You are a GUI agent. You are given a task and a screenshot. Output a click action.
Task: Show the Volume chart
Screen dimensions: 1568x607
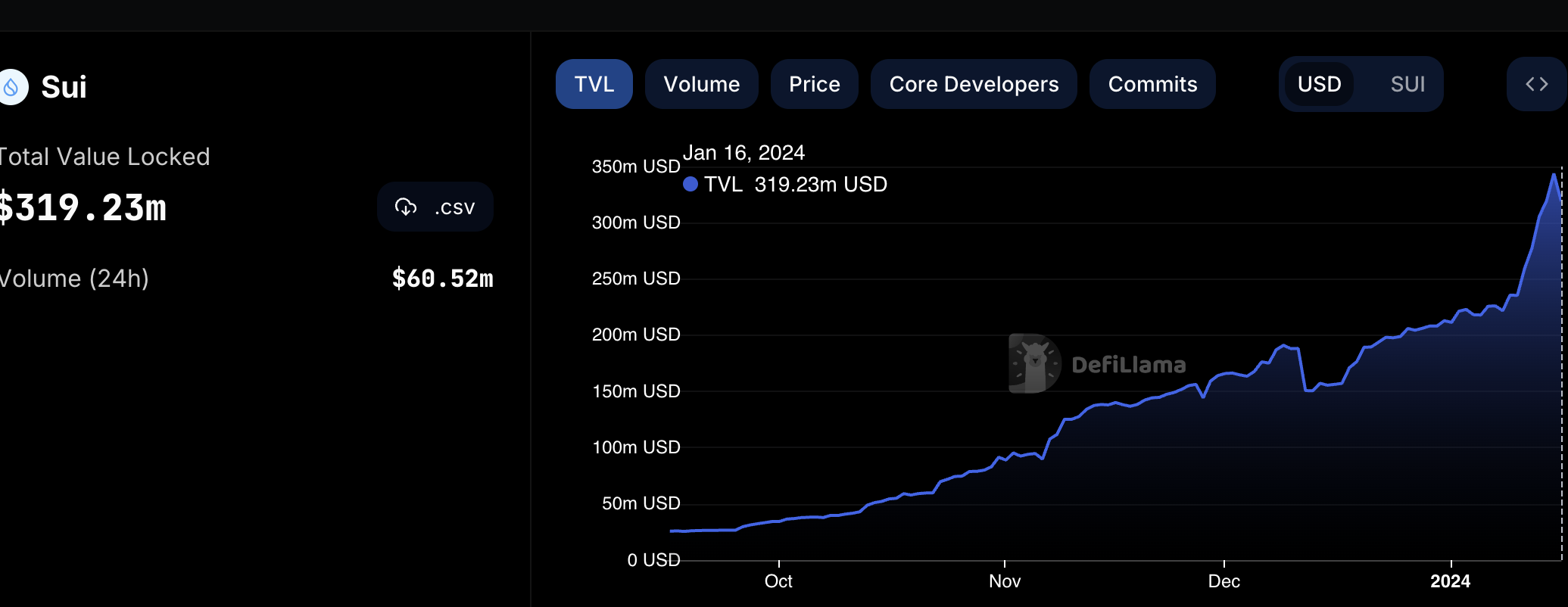pos(702,84)
